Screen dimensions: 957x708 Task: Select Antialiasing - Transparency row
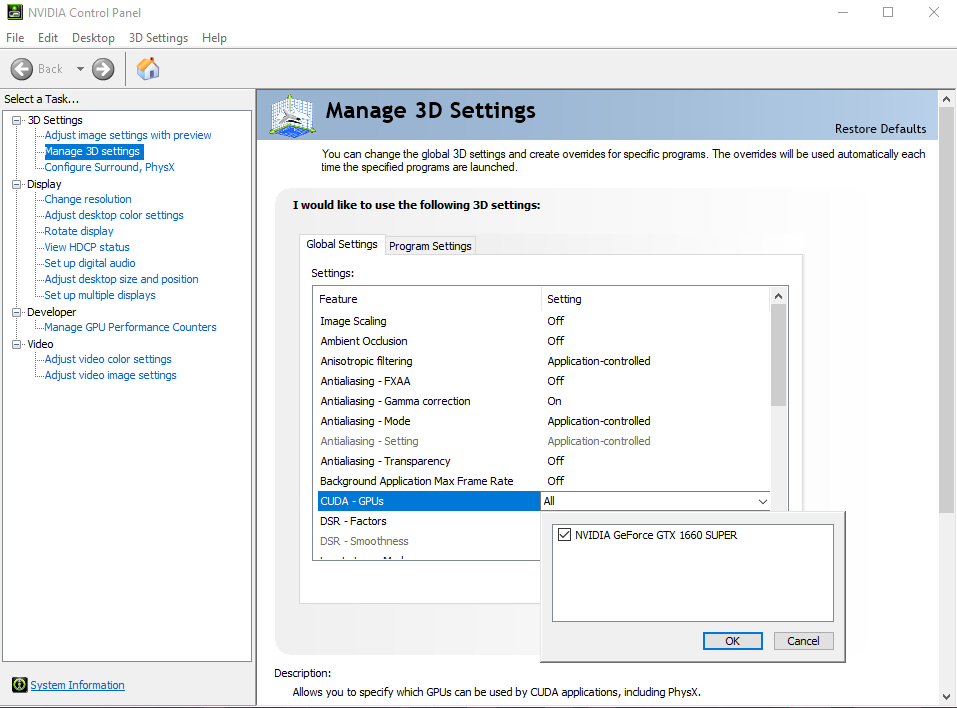tap(543, 461)
